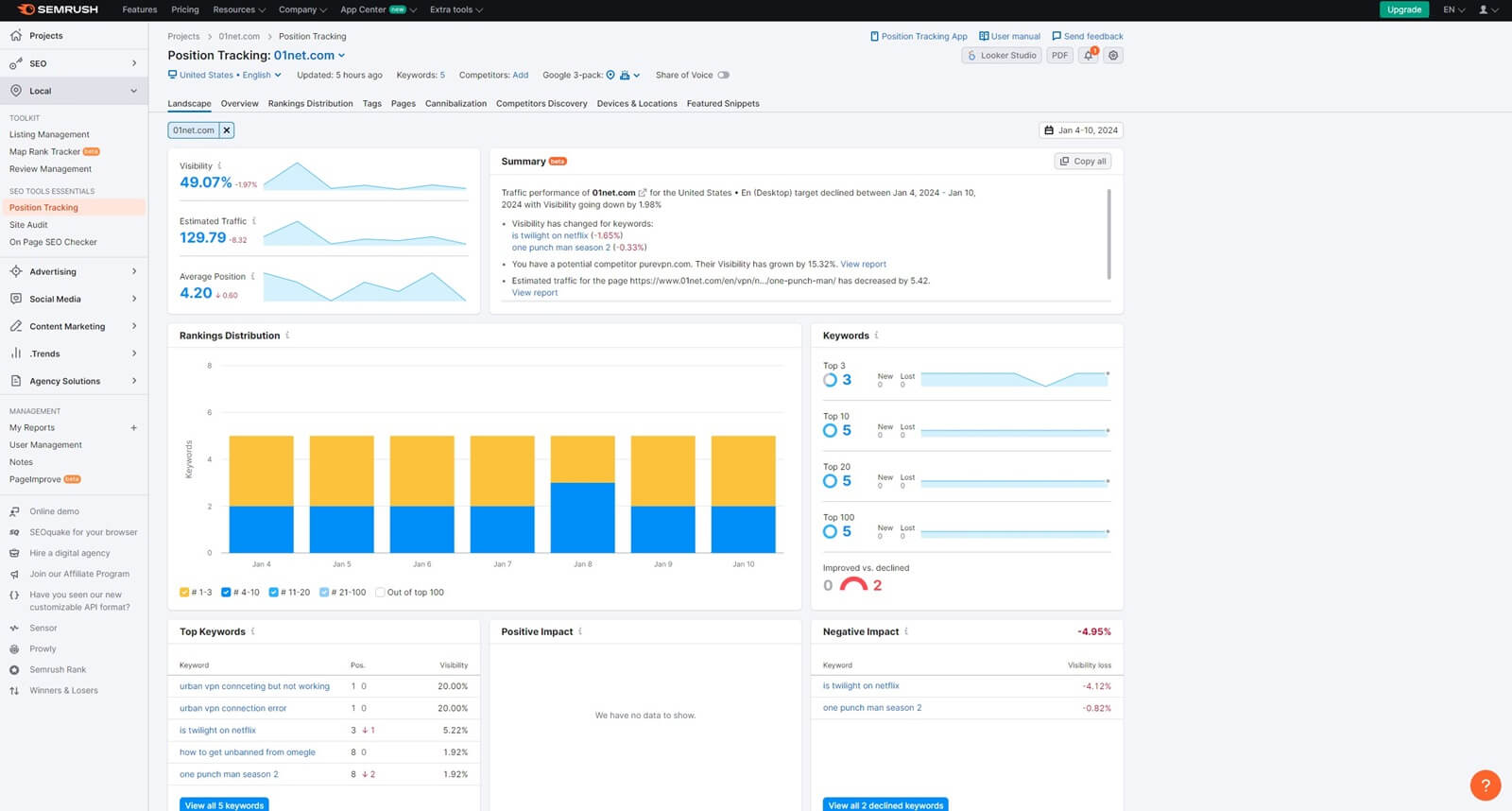Click the Estimated Traffic info icon

coord(254,221)
